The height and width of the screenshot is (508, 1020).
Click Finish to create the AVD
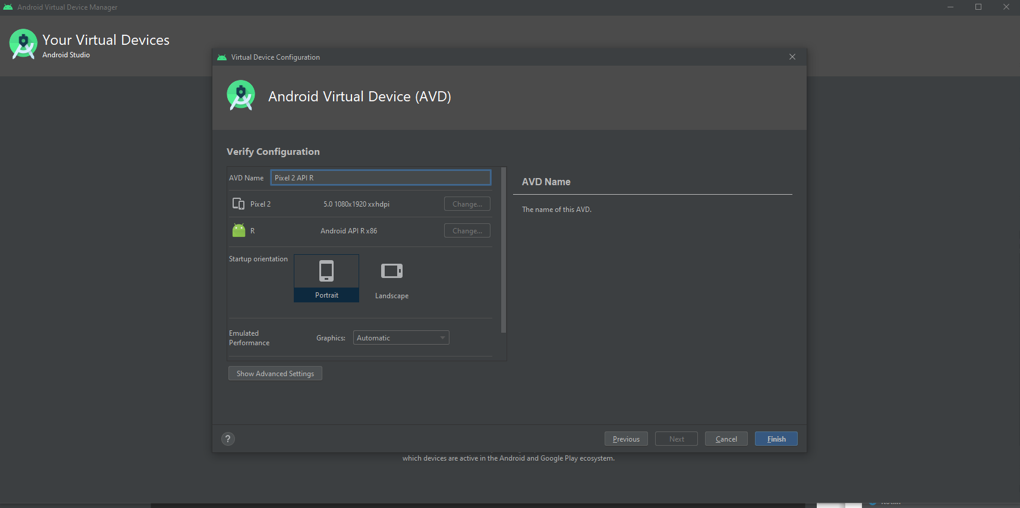pyautogui.click(x=776, y=439)
